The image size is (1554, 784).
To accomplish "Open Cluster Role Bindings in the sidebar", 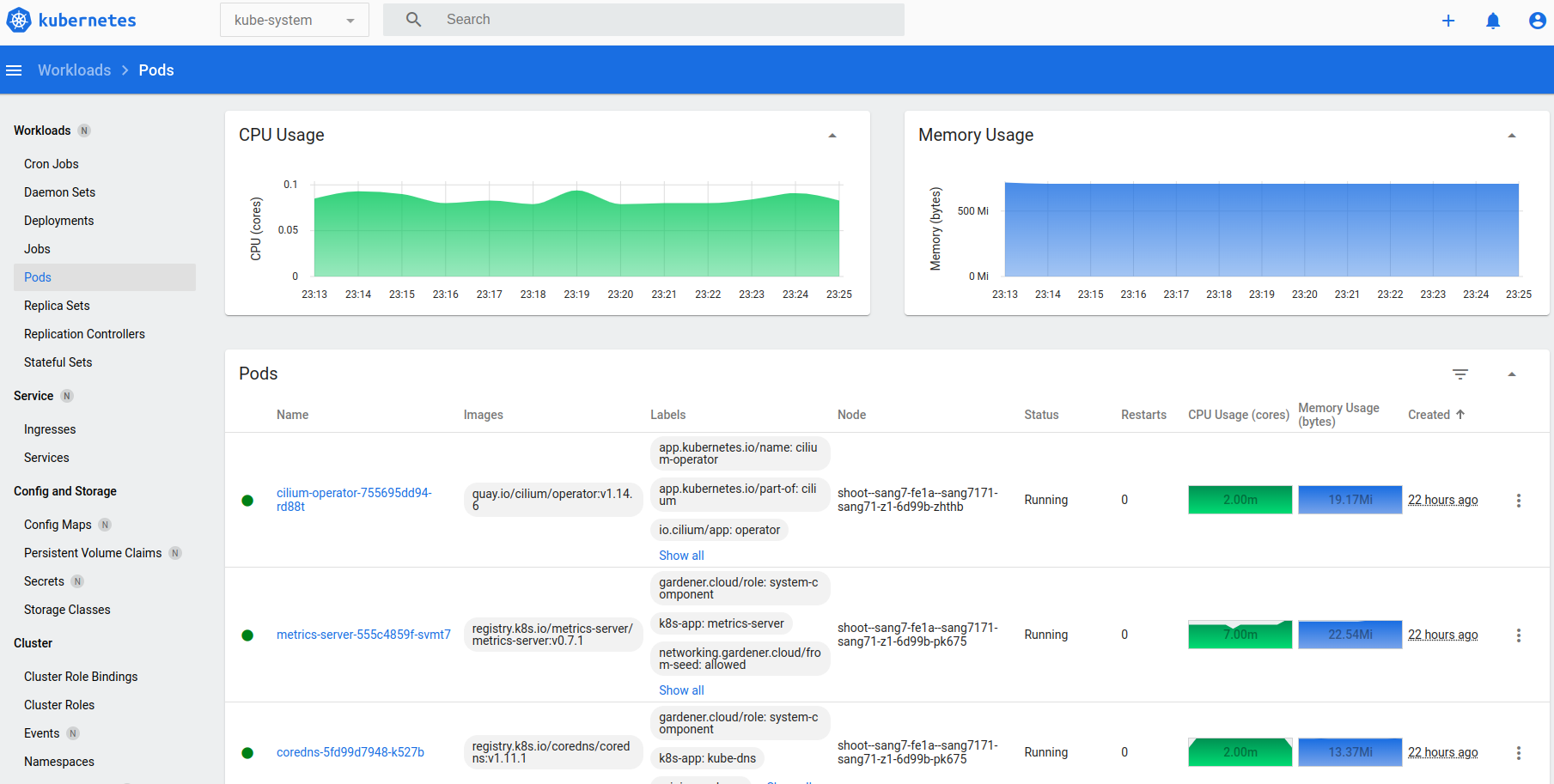I will [x=81, y=677].
